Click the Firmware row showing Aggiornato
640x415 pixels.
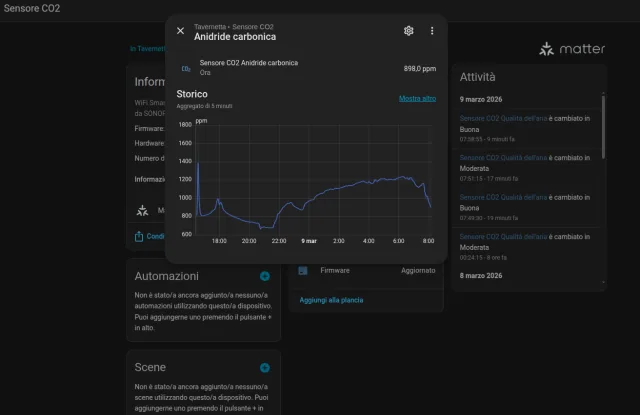point(366,271)
